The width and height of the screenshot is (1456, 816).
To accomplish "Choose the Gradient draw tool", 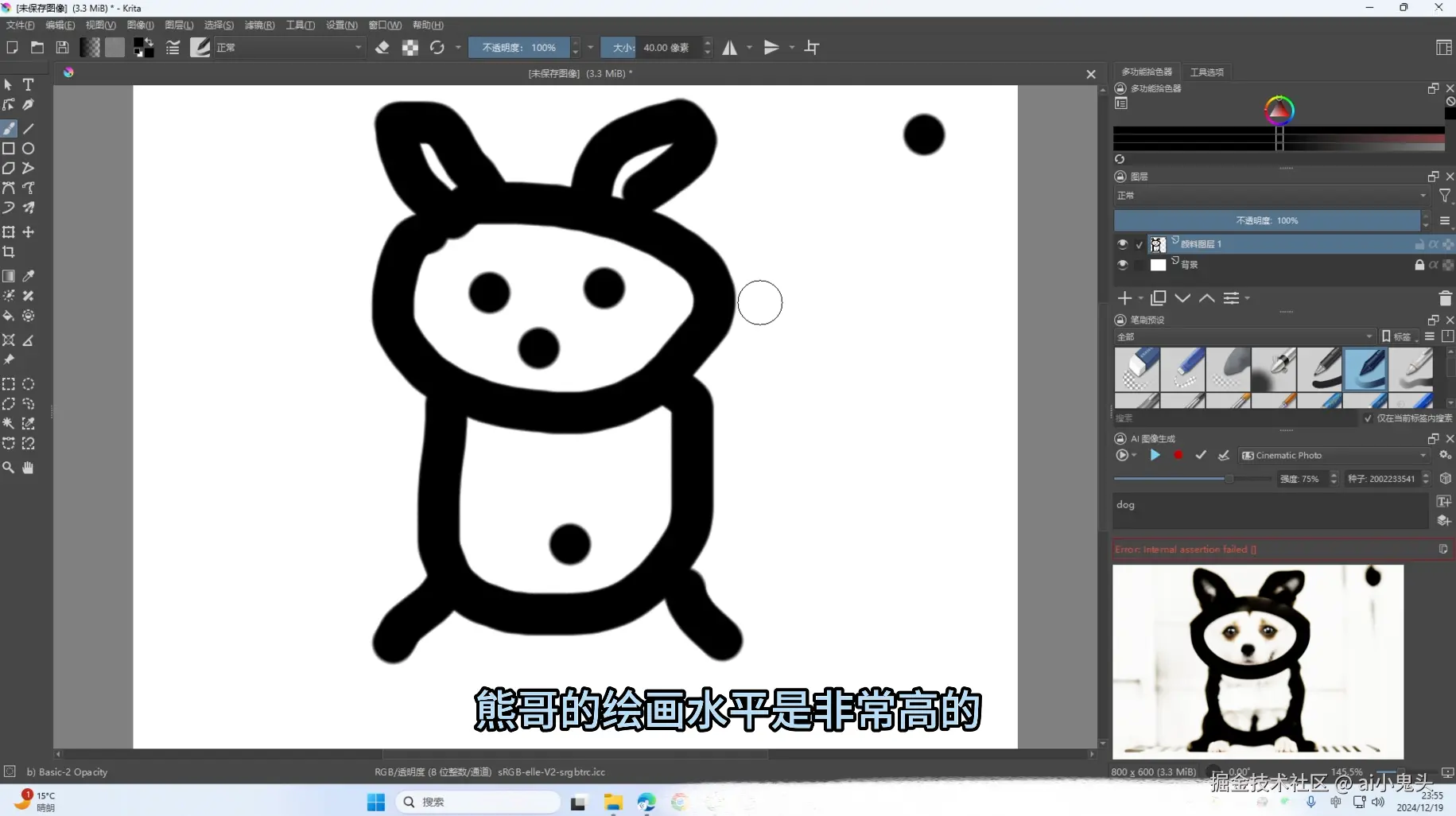I will (x=9, y=275).
